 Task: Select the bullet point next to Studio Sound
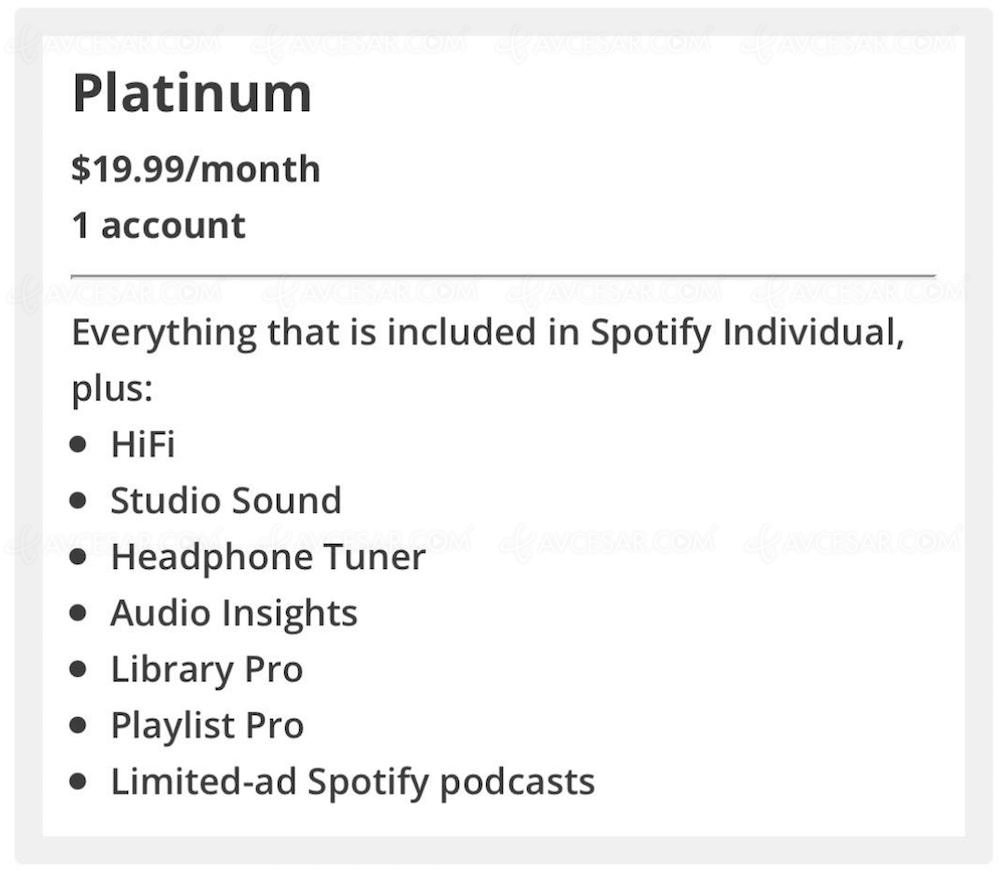coord(79,500)
